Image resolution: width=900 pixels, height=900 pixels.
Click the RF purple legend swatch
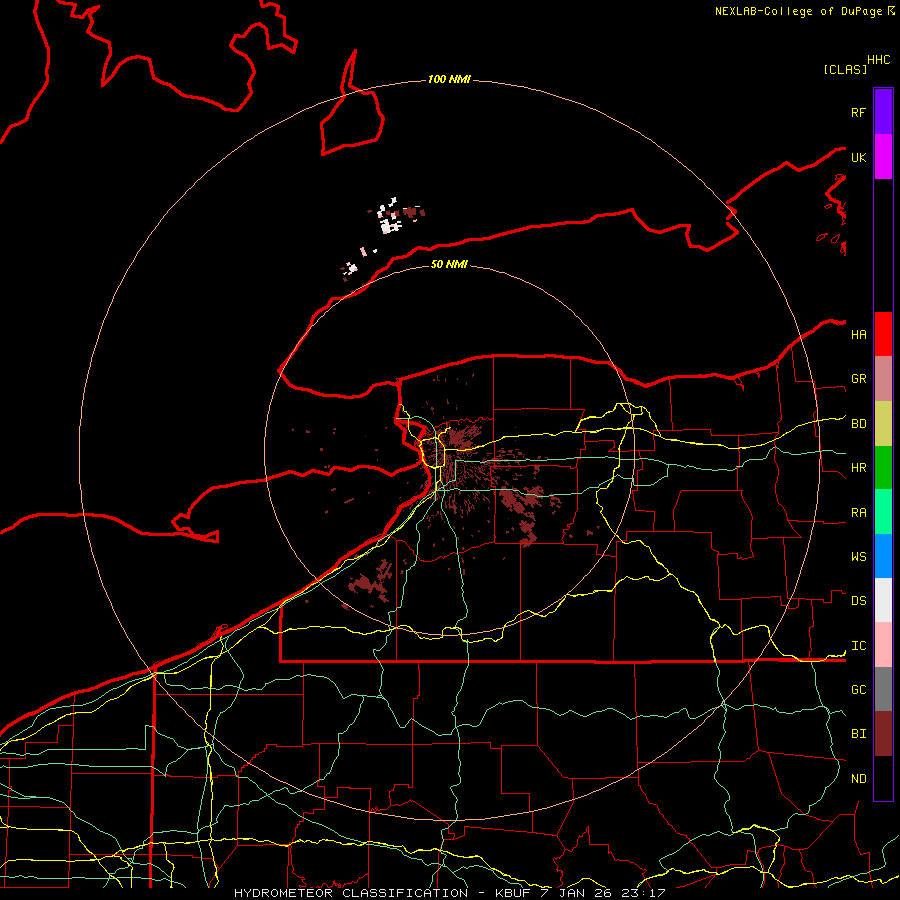pos(883,112)
